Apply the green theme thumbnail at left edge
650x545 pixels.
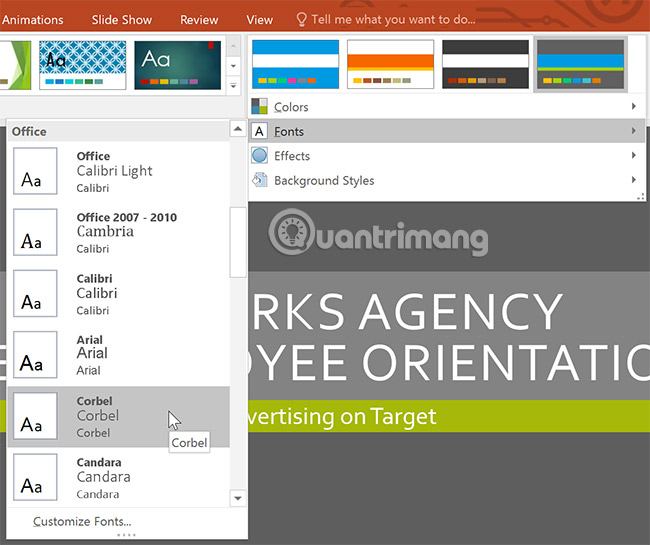pos(15,65)
